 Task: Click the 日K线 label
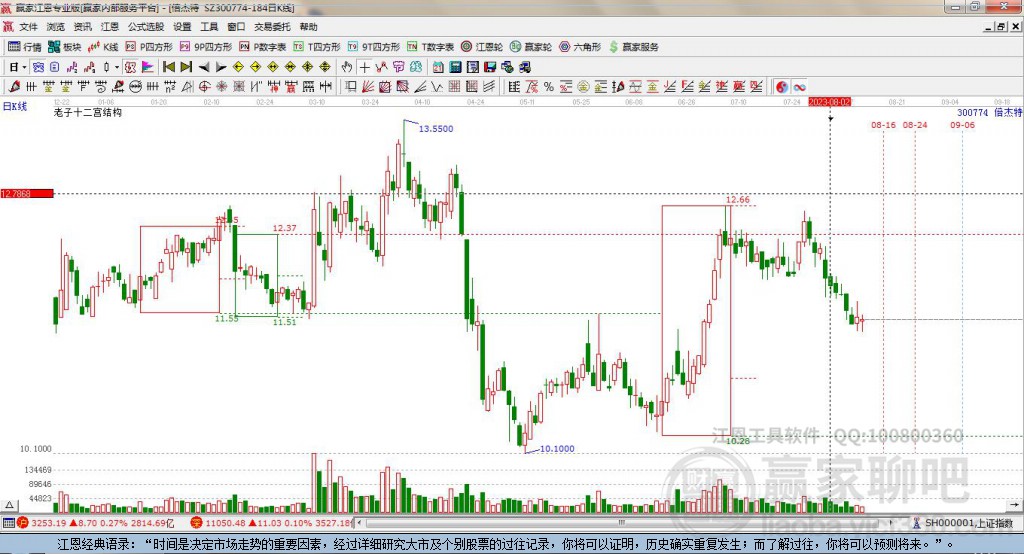coord(14,106)
